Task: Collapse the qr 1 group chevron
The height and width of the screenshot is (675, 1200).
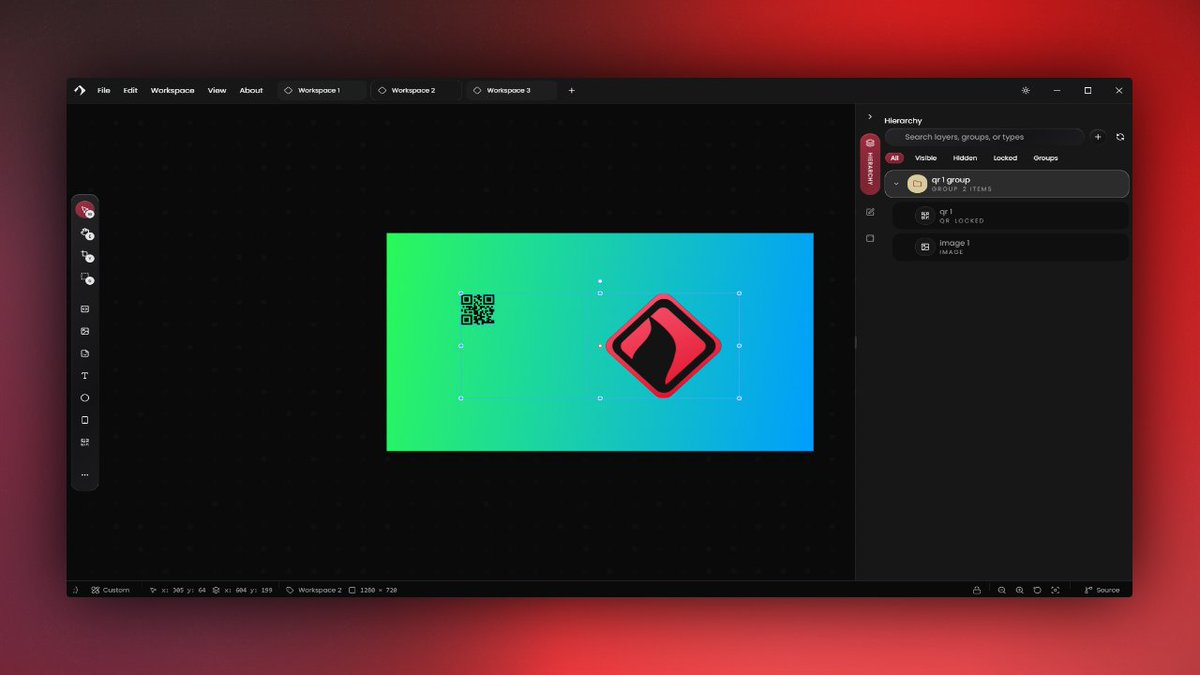Action: tap(896, 184)
